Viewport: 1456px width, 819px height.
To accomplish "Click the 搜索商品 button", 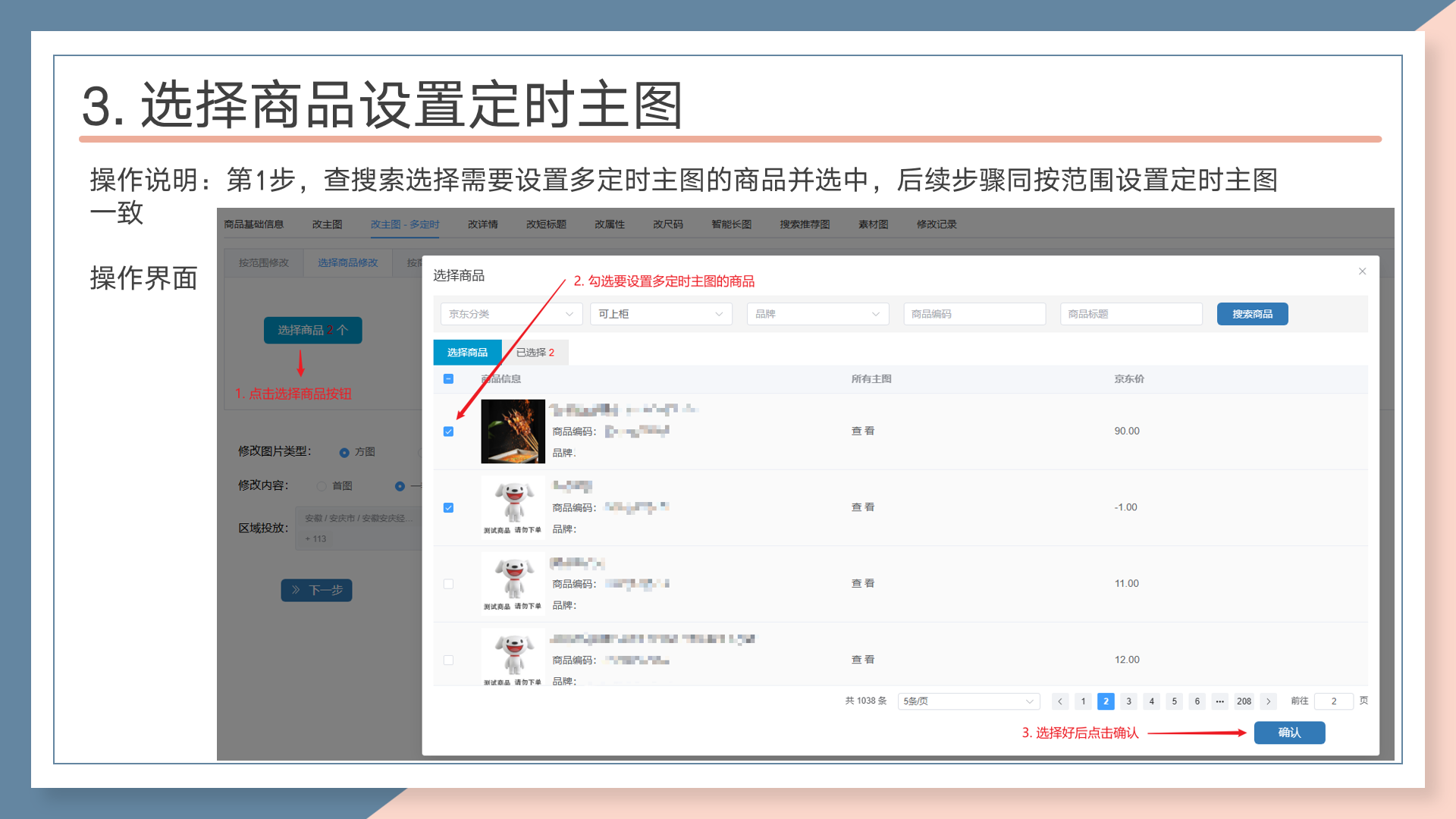I will tap(1252, 314).
